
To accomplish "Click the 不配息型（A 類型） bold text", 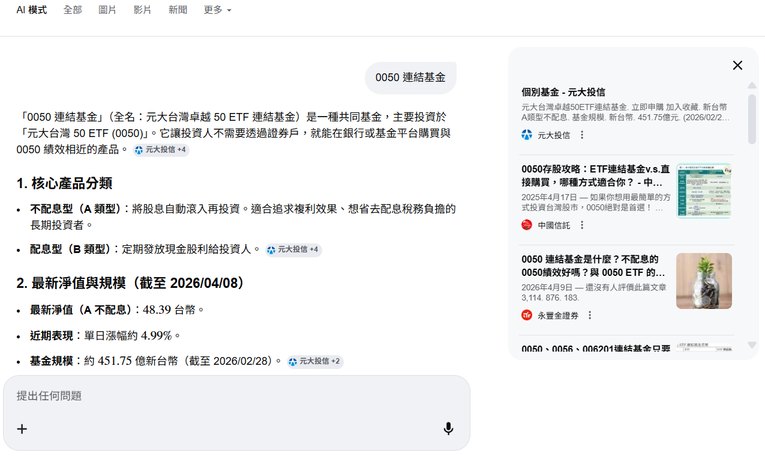I will (x=76, y=209).
